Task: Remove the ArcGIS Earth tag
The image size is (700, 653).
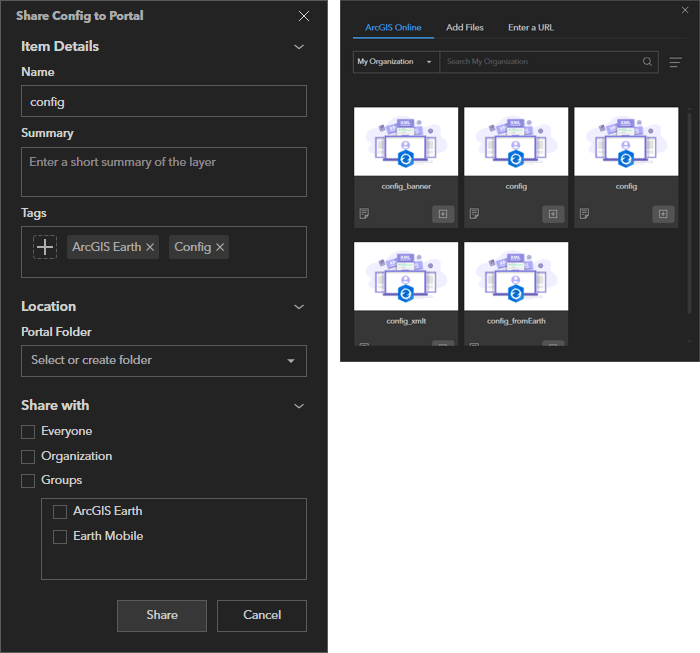Action: (x=150, y=247)
